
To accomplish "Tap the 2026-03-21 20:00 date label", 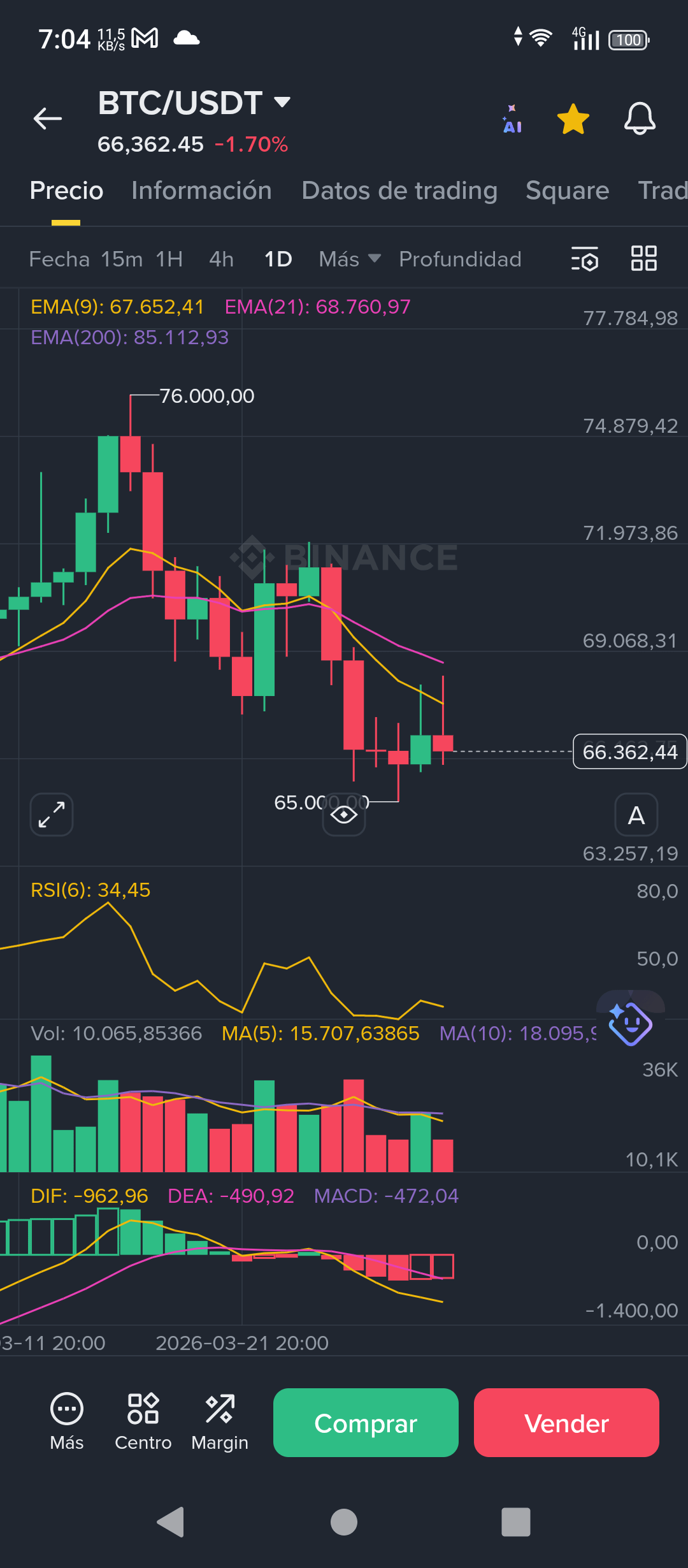I will [242, 1343].
